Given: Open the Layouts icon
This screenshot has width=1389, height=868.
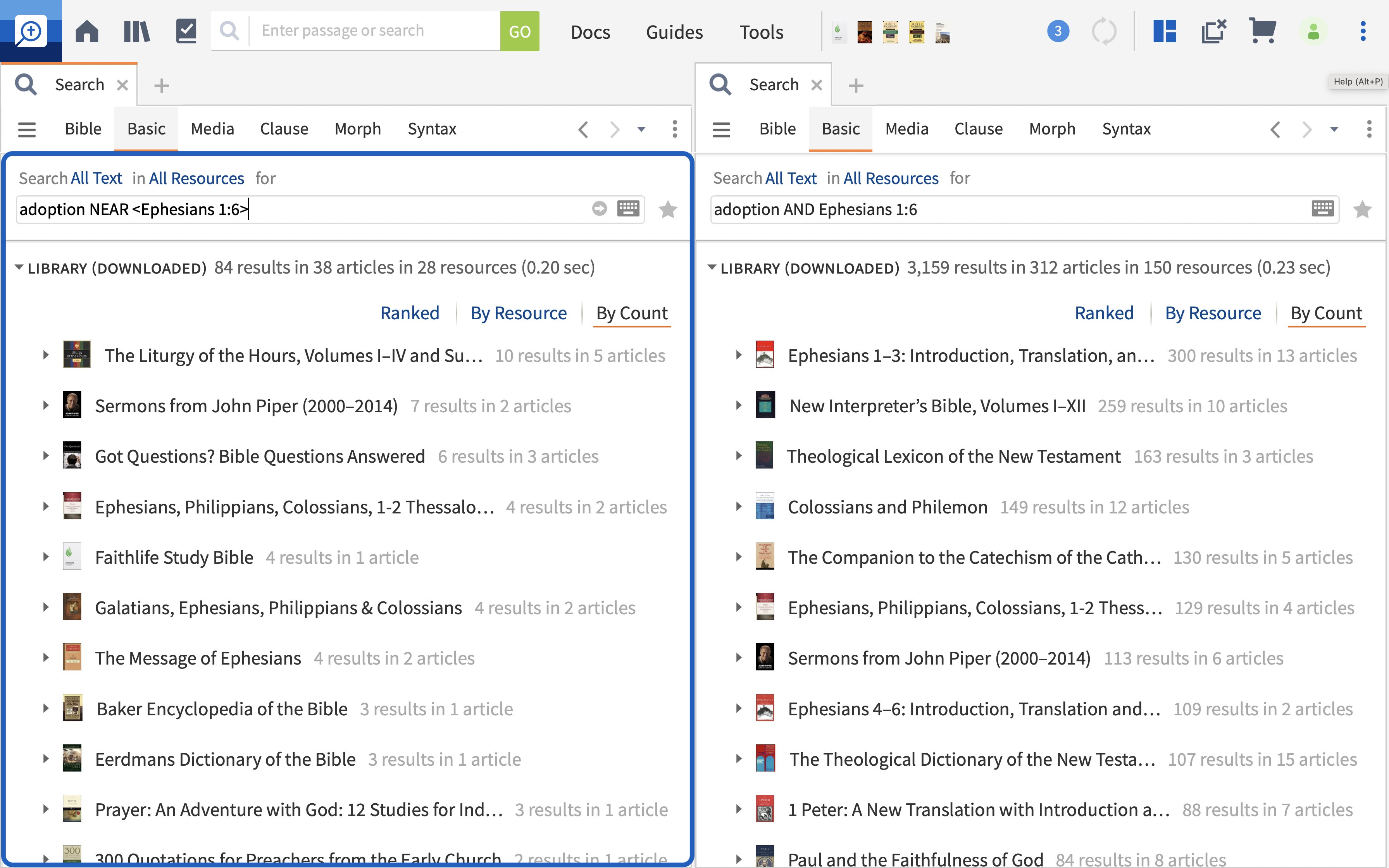Looking at the screenshot, I should click(1165, 31).
